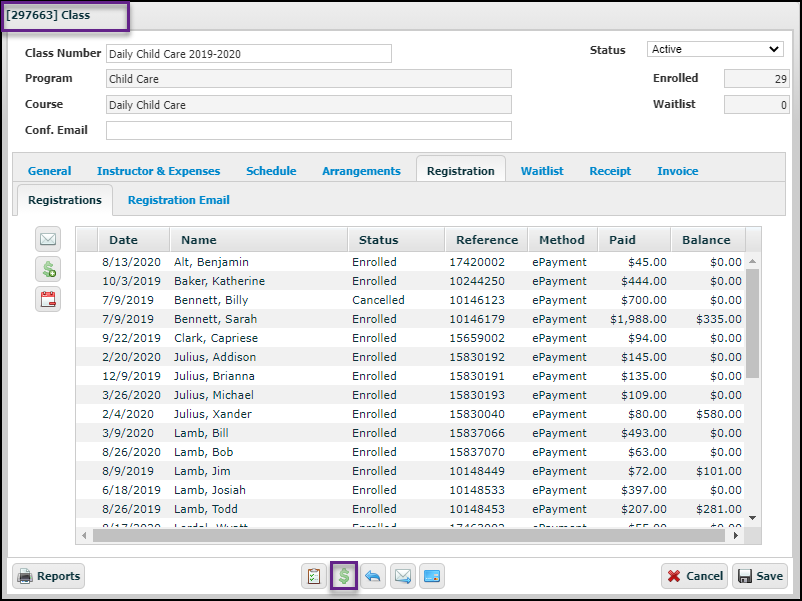Select the row for Baker, Katherine
The height and width of the screenshot is (601, 802).
point(410,281)
